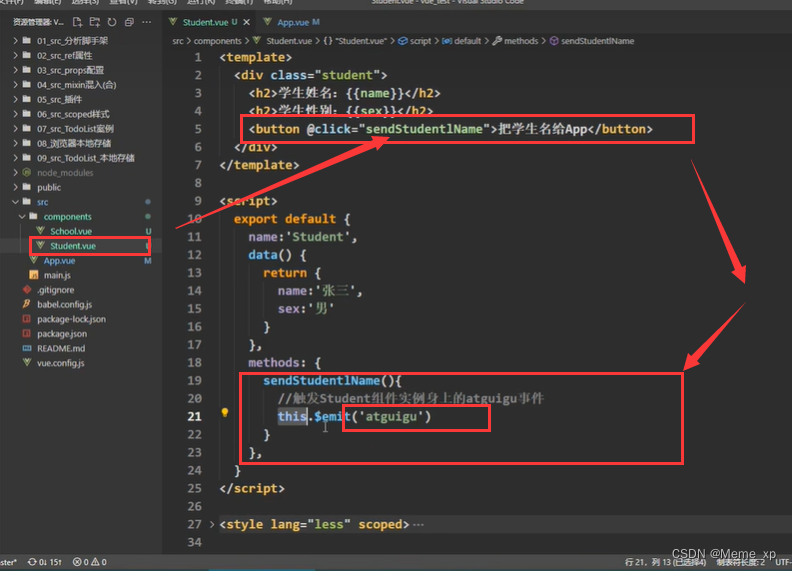Image resolution: width=792 pixels, height=571 pixels.
Task: Click the "sex:'男'" code line
Action: tap(306, 309)
